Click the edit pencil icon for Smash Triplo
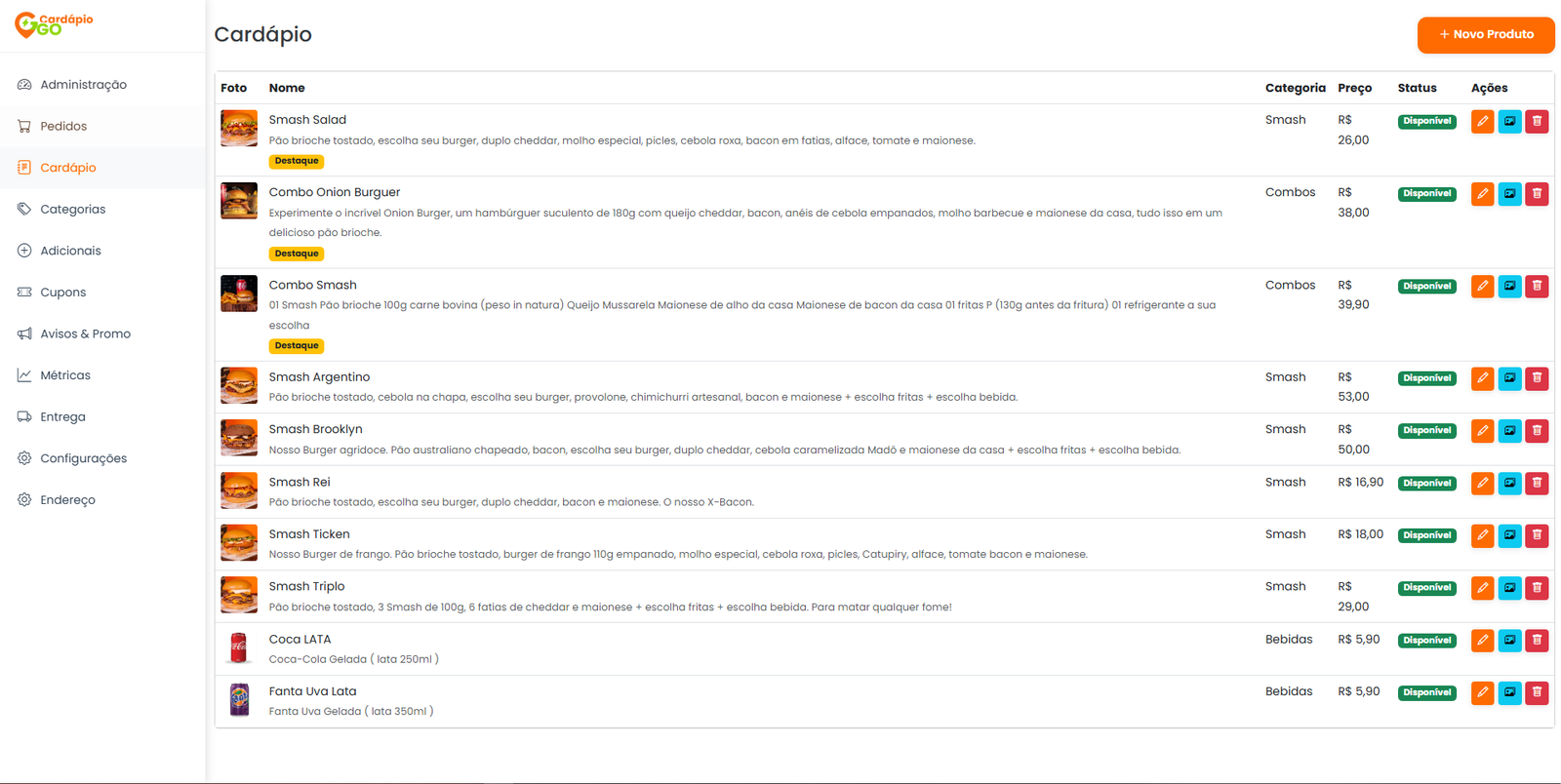Screen dimensions: 1561x784 point(1482,588)
